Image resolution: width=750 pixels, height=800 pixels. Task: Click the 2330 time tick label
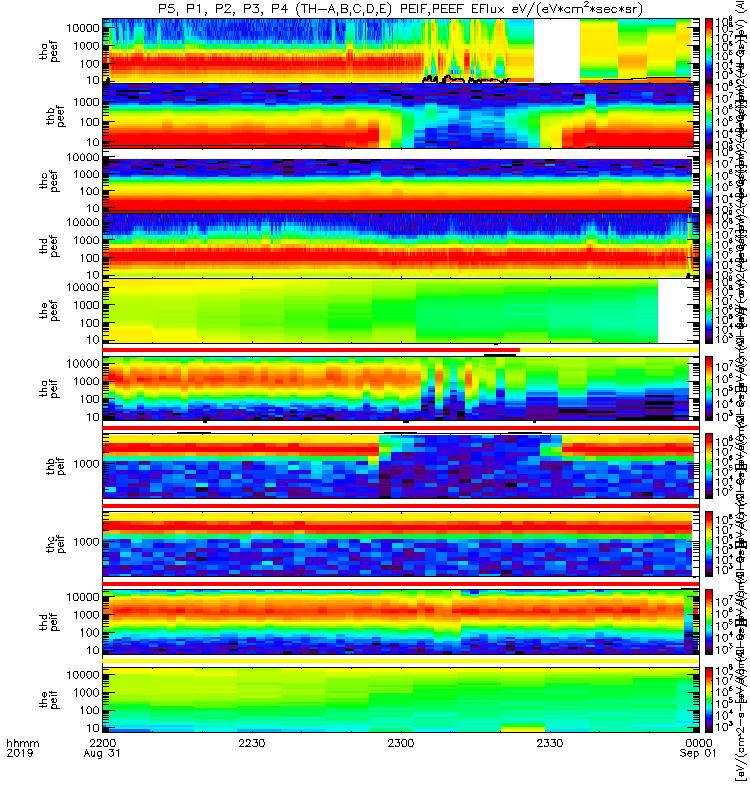point(549,743)
